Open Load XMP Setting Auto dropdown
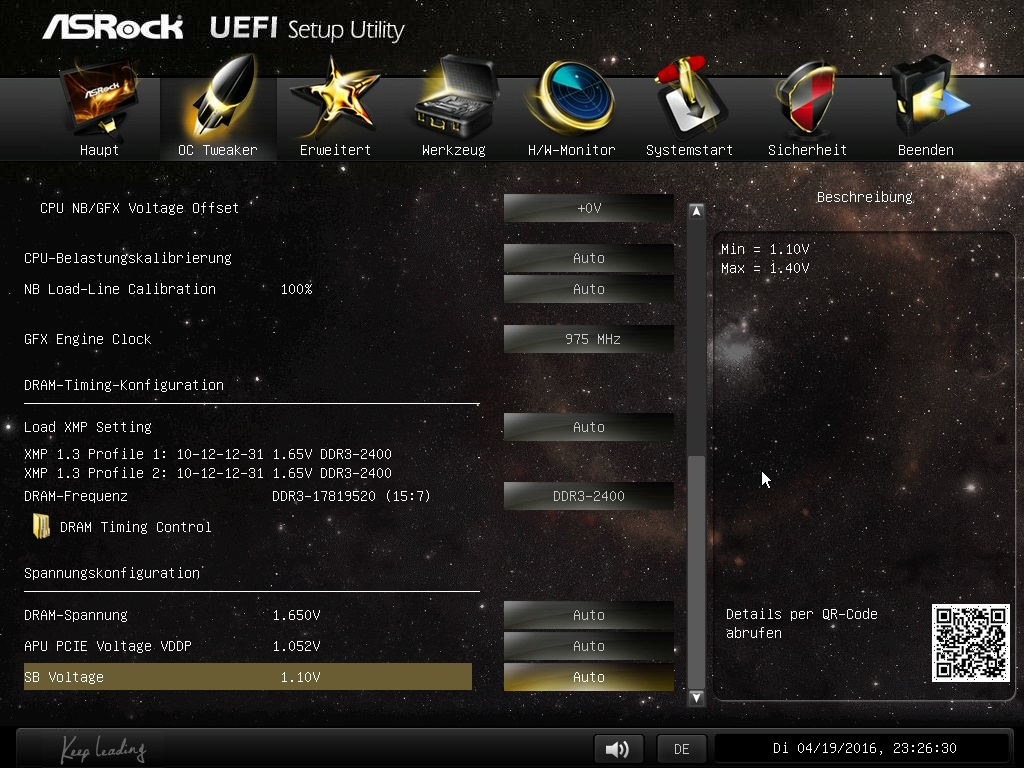Screen dimensions: 1024x768 [588, 427]
